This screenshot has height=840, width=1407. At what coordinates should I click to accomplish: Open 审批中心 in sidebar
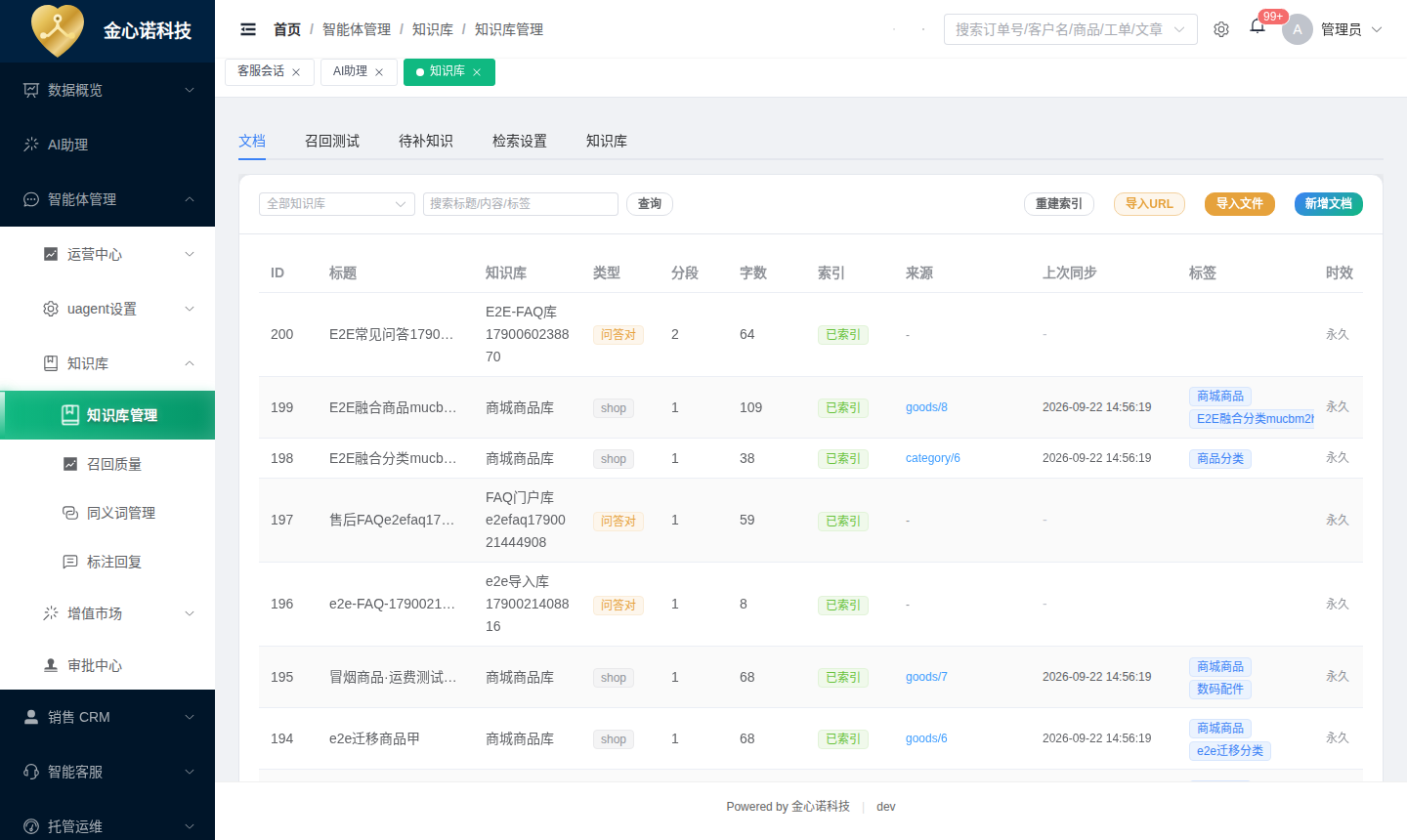107,665
